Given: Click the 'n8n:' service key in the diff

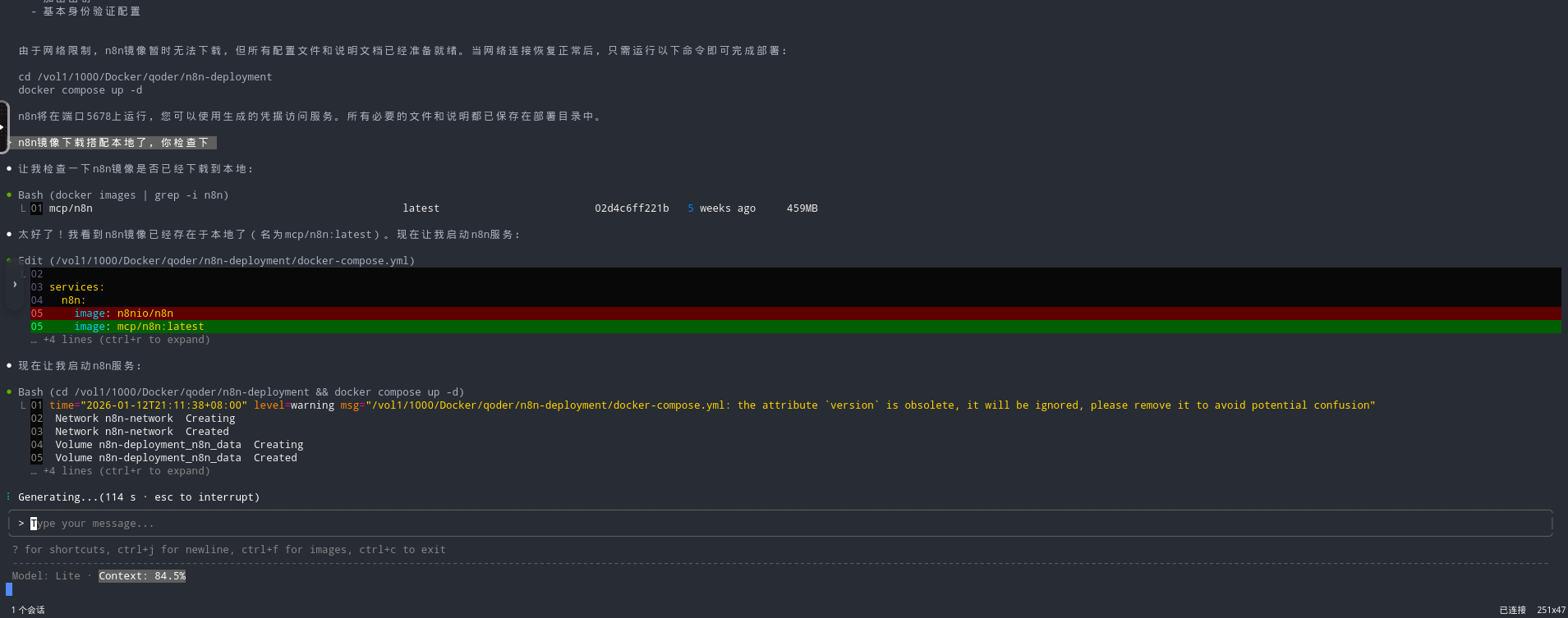Looking at the screenshot, I should tap(74, 300).
